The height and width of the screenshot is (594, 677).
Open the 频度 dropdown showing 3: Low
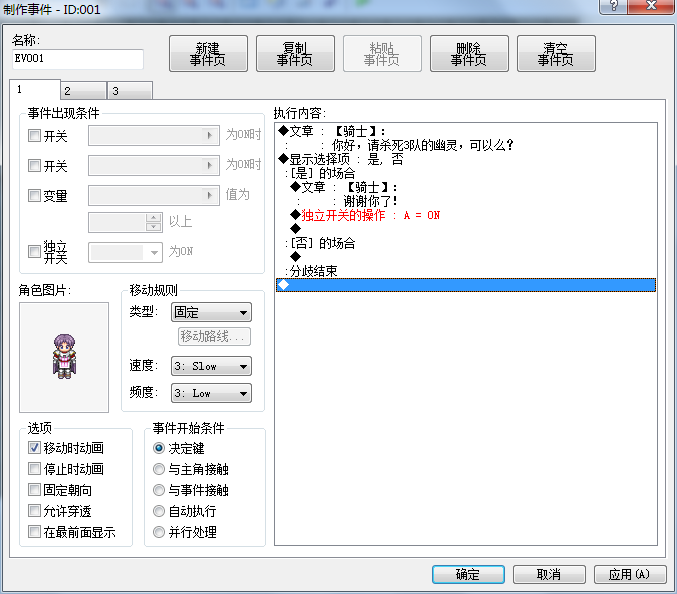click(211, 393)
